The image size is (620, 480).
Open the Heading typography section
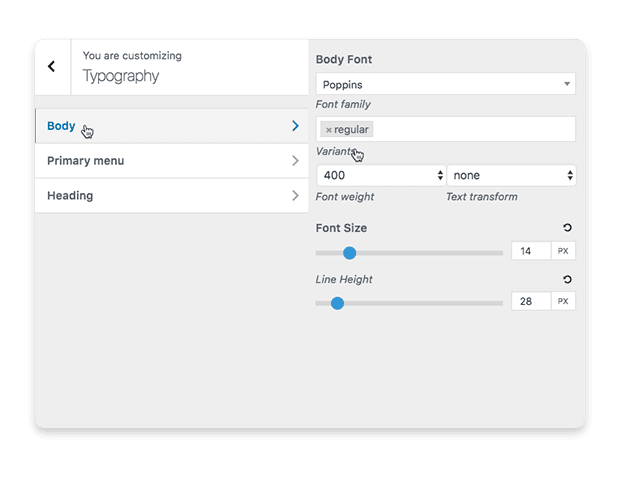172,195
